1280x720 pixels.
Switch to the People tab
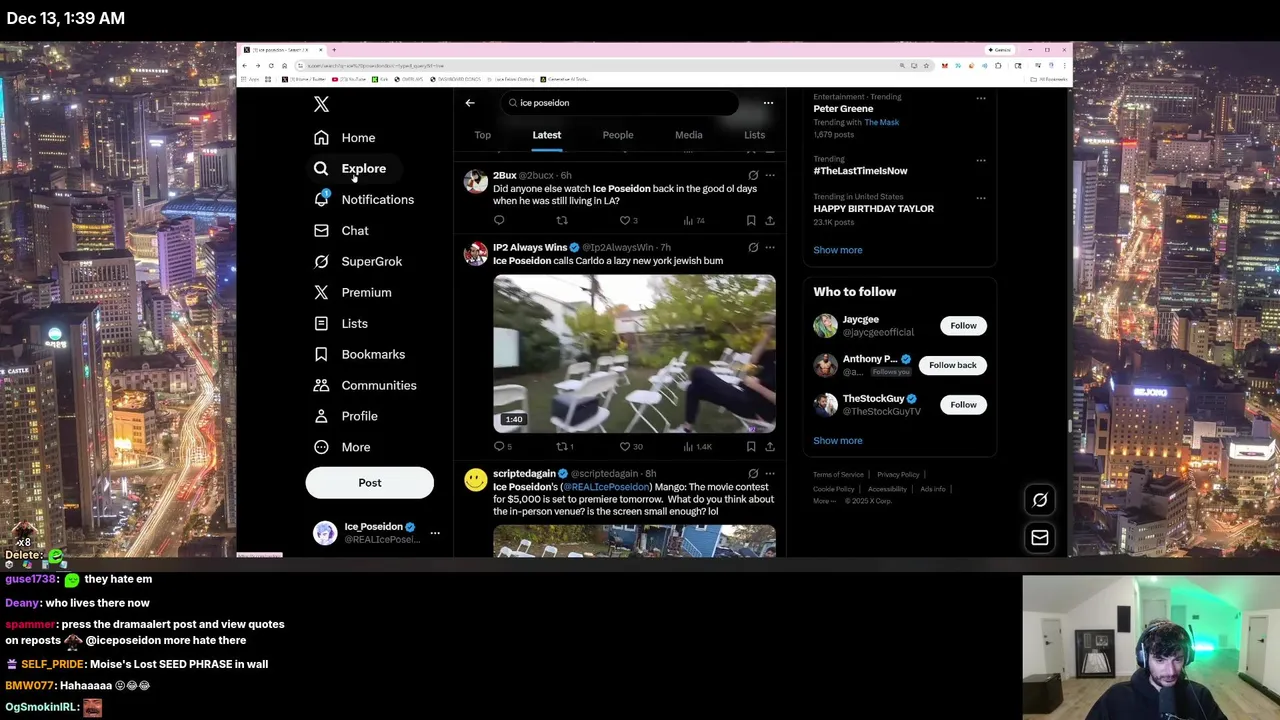point(618,135)
